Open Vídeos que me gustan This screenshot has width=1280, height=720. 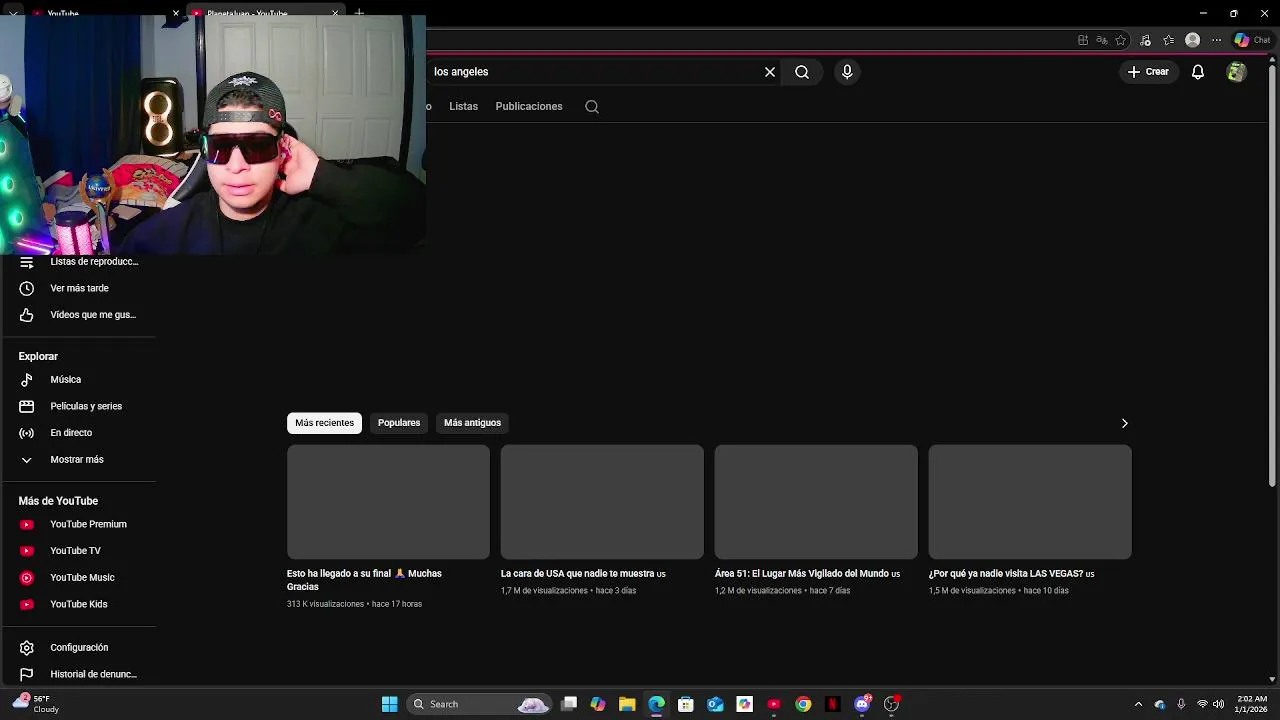79,315
